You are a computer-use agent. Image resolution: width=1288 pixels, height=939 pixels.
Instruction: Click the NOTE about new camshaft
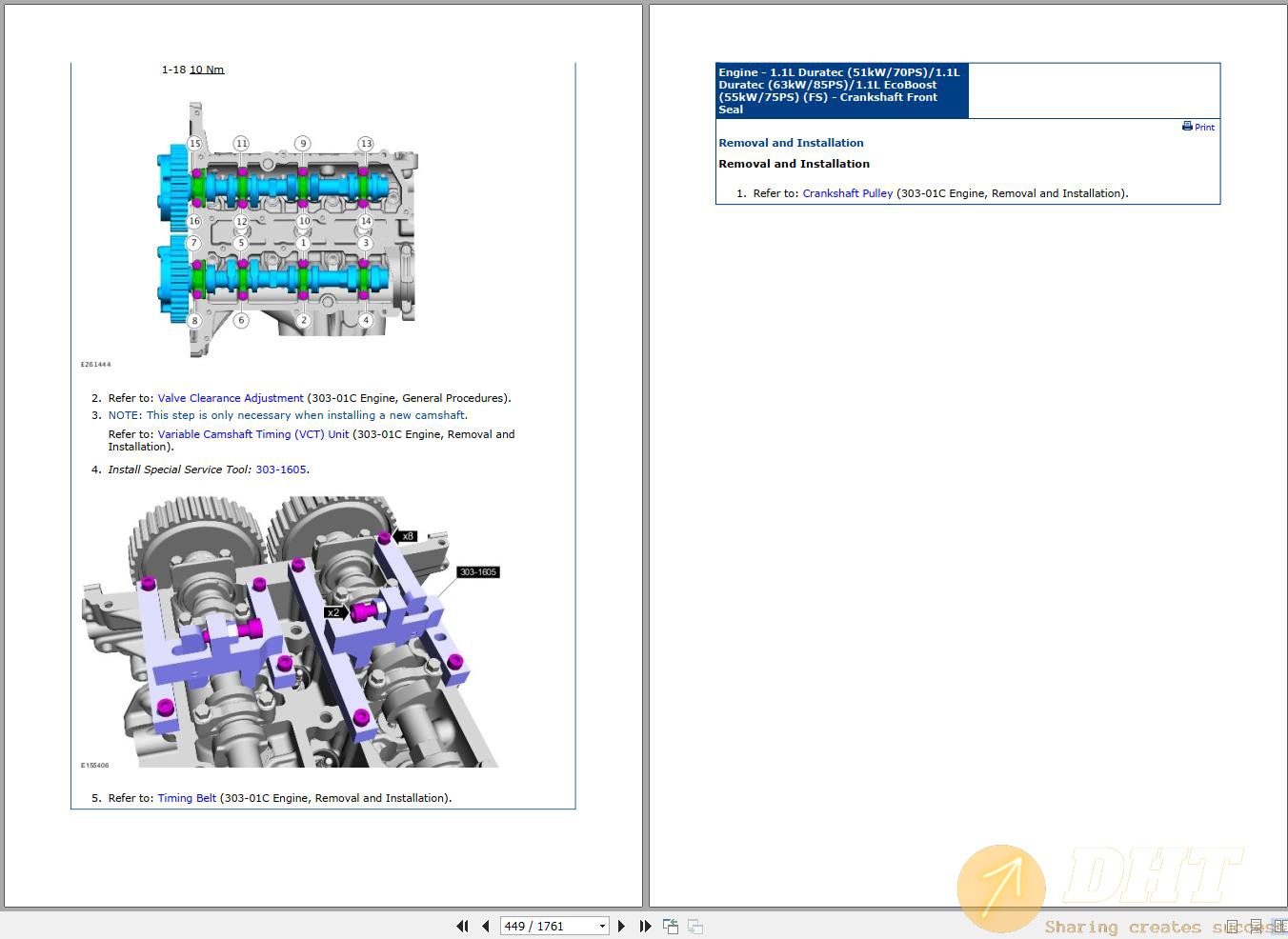pos(288,415)
